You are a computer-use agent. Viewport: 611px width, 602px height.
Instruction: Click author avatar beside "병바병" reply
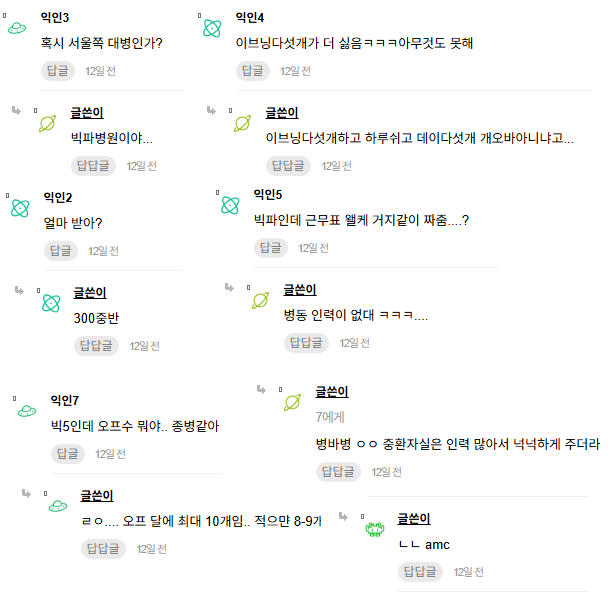(292, 401)
